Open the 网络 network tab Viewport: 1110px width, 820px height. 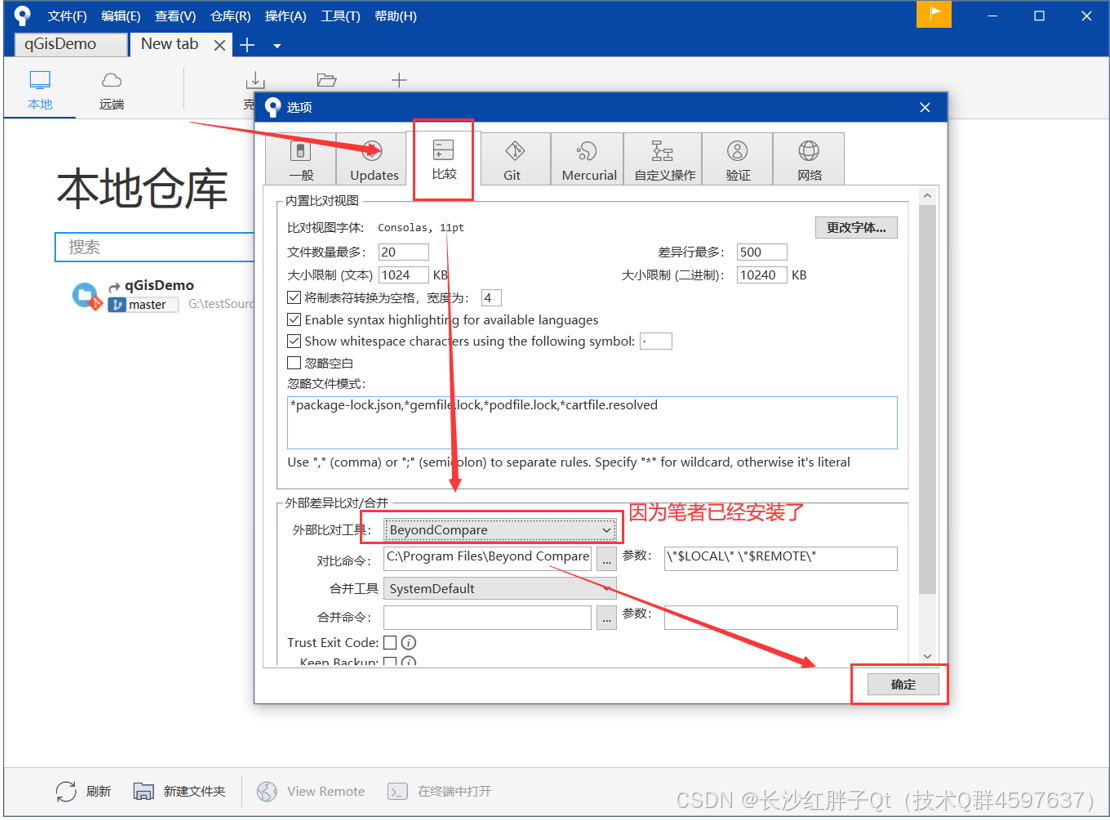pos(809,159)
